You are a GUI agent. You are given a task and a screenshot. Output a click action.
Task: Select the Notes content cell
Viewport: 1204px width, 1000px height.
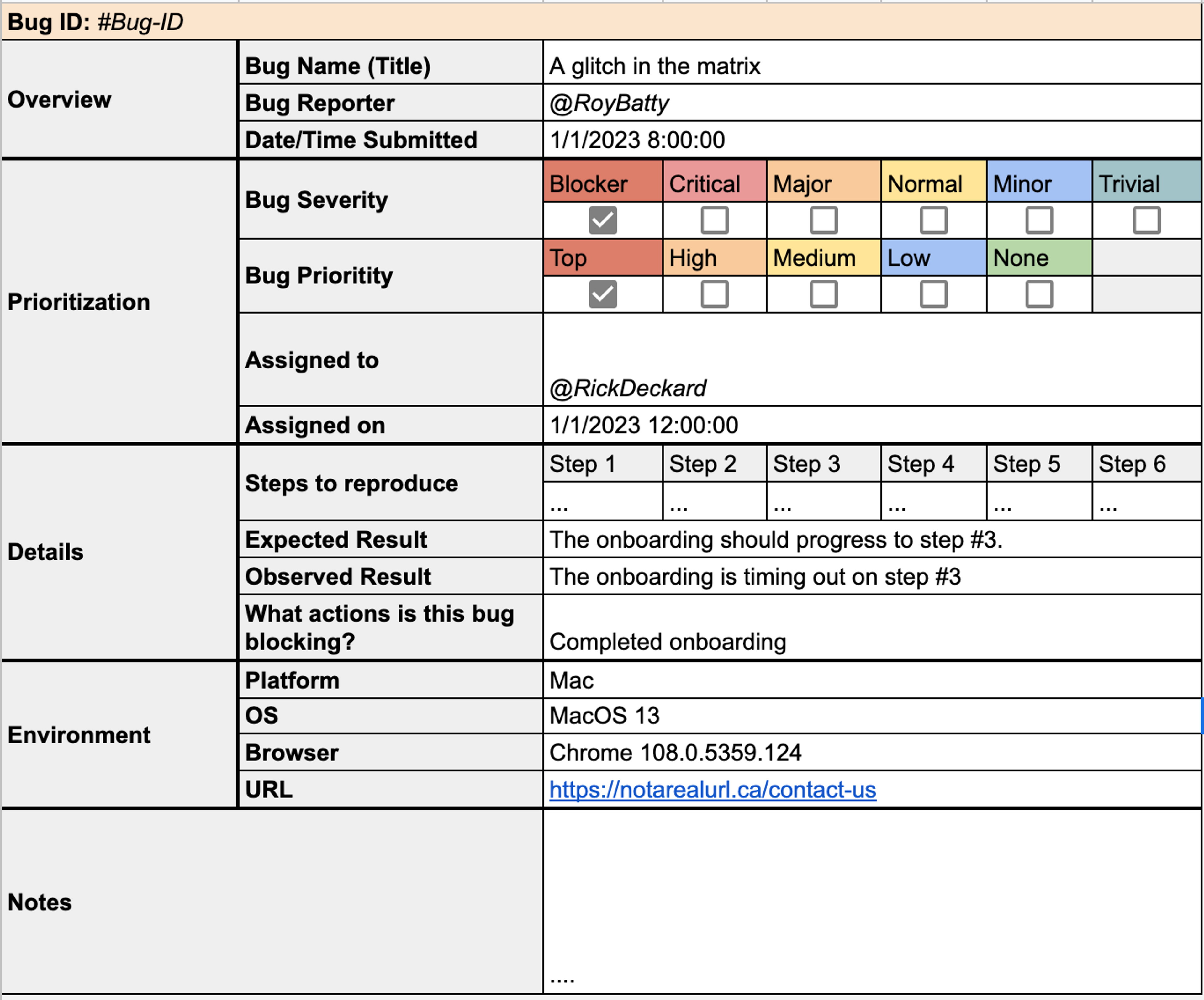(871, 901)
